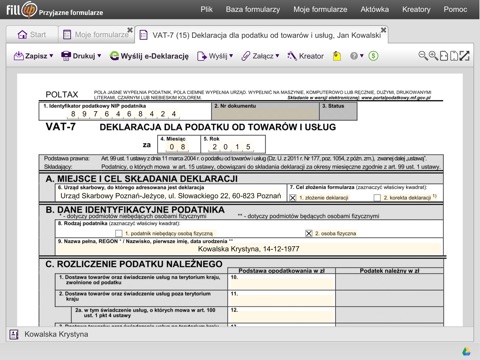Viewport: 480px width, 360px height.
Task: Close the VAT-7 declaration tab
Action: (x=383, y=30)
